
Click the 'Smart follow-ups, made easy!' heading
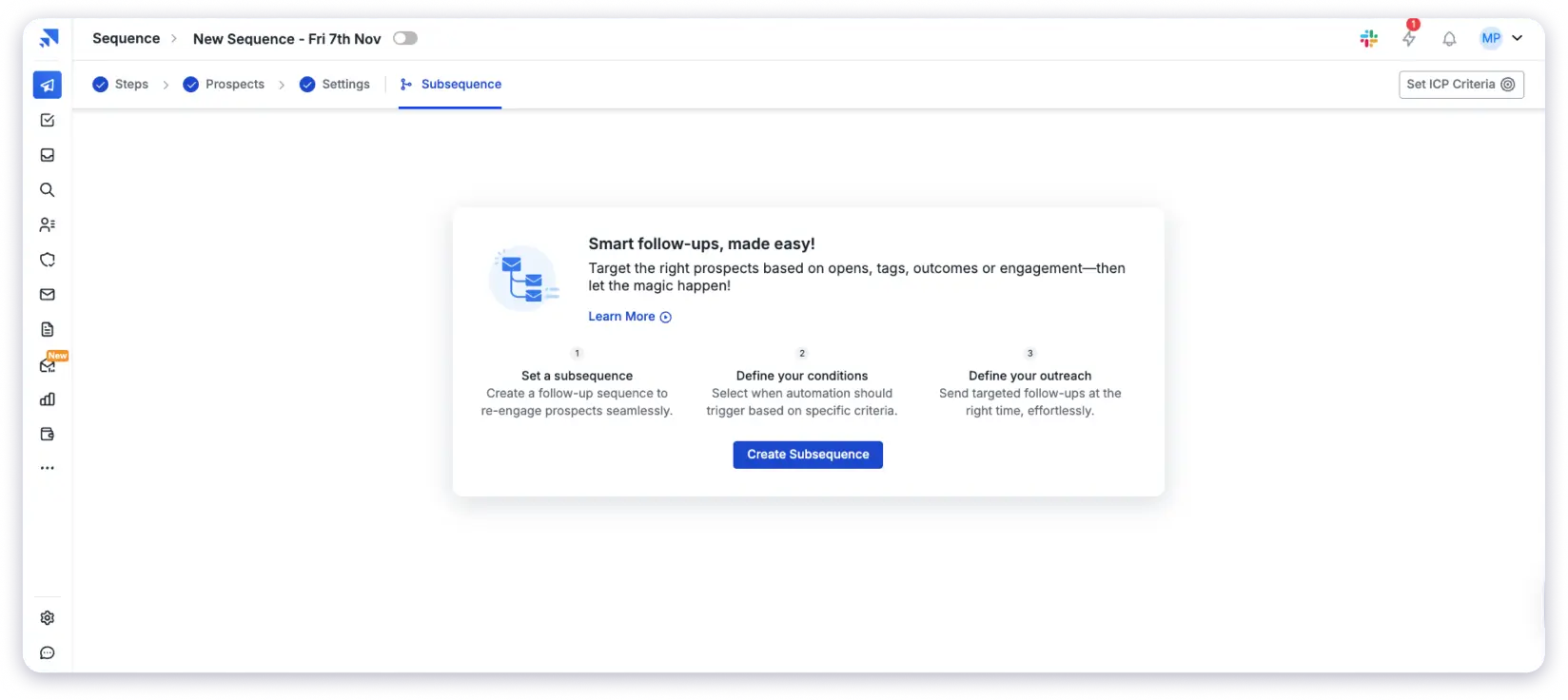pos(701,243)
